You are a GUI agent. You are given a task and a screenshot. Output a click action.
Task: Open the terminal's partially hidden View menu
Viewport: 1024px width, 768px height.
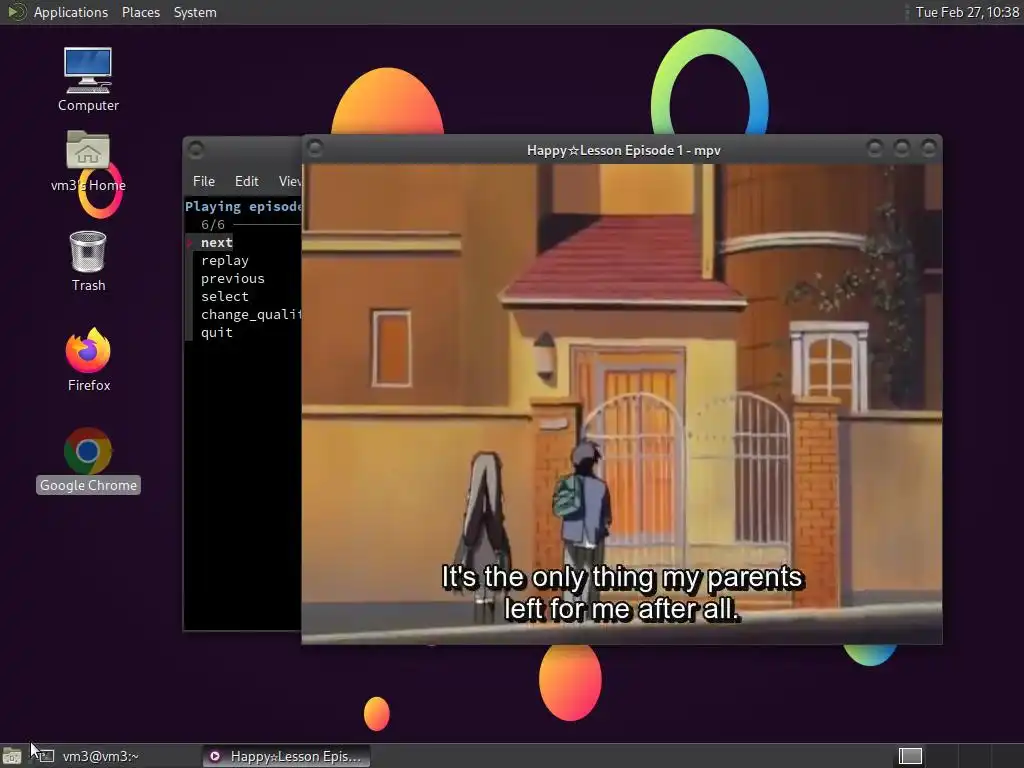(289, 181)
